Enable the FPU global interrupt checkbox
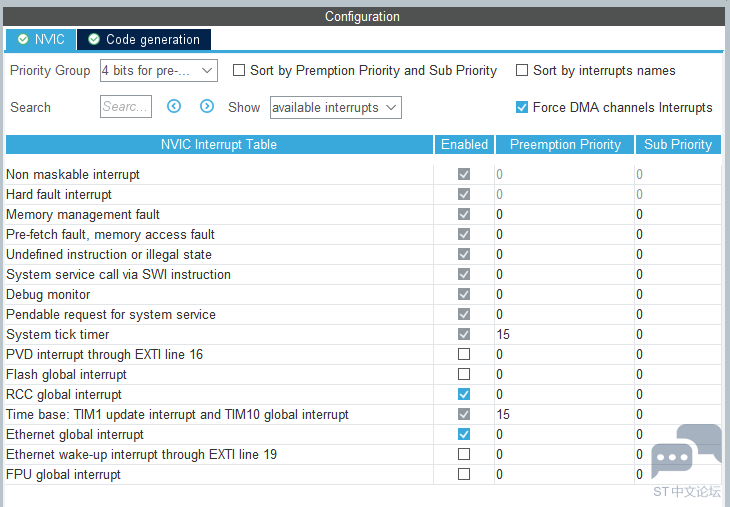Screen dimensions: 730x507 pyautogui.click(x=464, y=474)
